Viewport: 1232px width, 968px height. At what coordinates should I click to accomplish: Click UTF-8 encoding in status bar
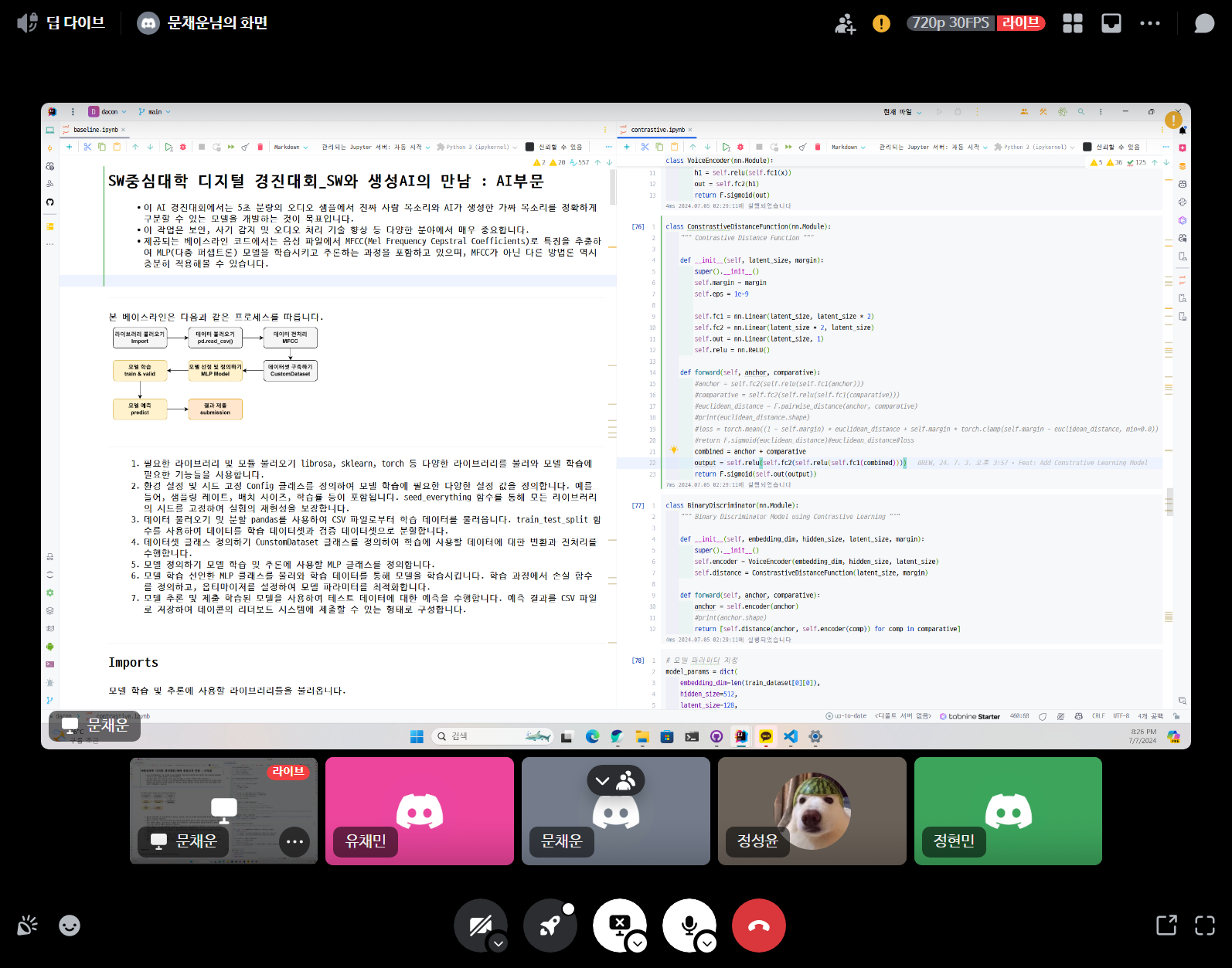pyautogui.click(x=1121, y=716)
